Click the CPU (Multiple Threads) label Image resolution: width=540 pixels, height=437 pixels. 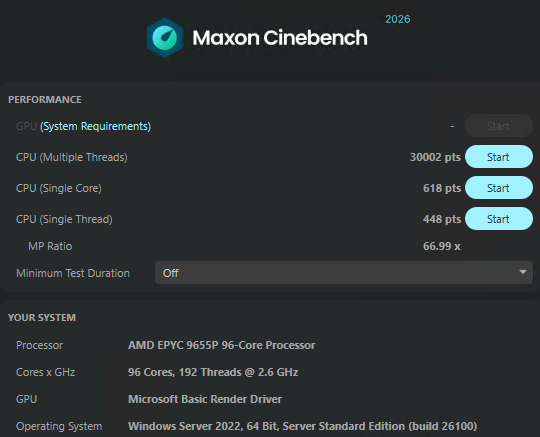pos(72,157)
